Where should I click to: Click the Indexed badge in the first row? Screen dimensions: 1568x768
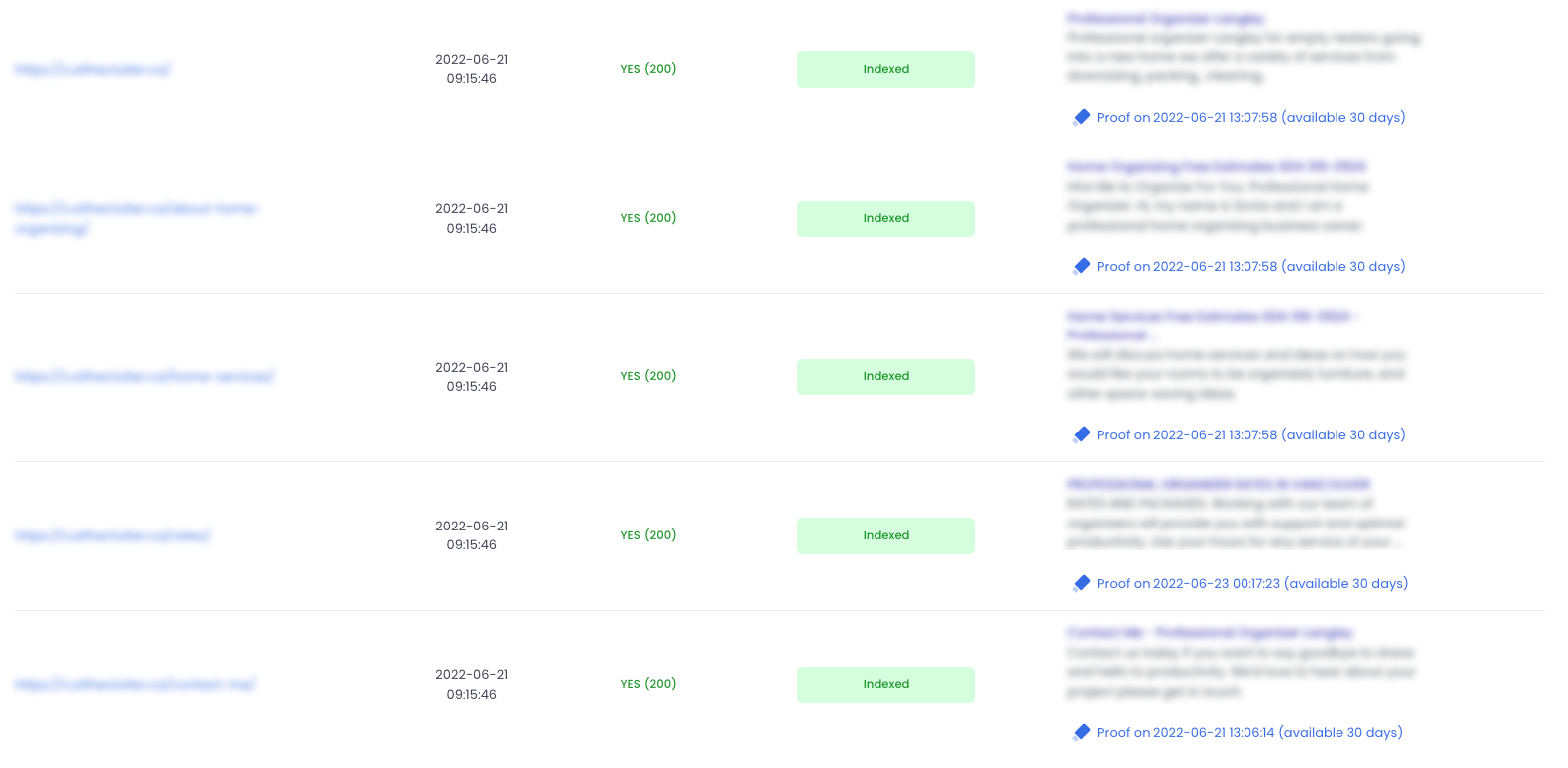[x=886, y=70]
